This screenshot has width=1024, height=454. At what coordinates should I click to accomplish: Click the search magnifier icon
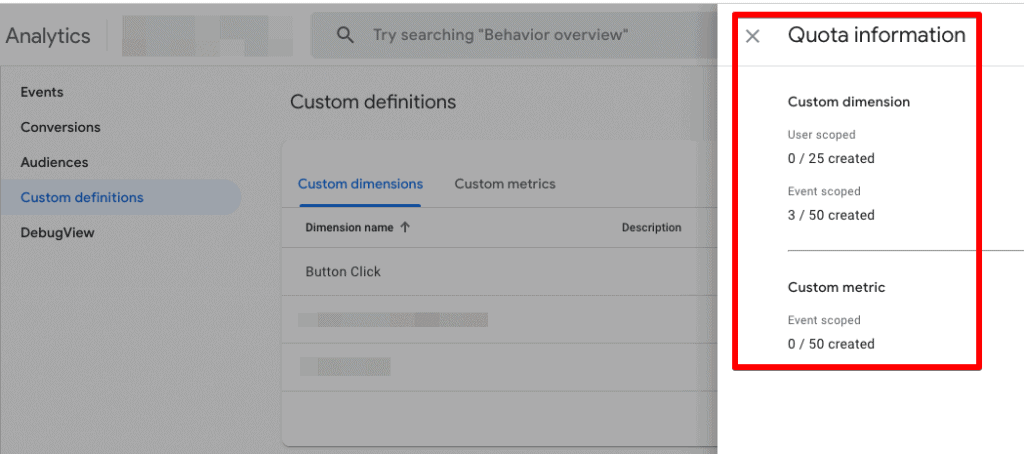(345, 35)
